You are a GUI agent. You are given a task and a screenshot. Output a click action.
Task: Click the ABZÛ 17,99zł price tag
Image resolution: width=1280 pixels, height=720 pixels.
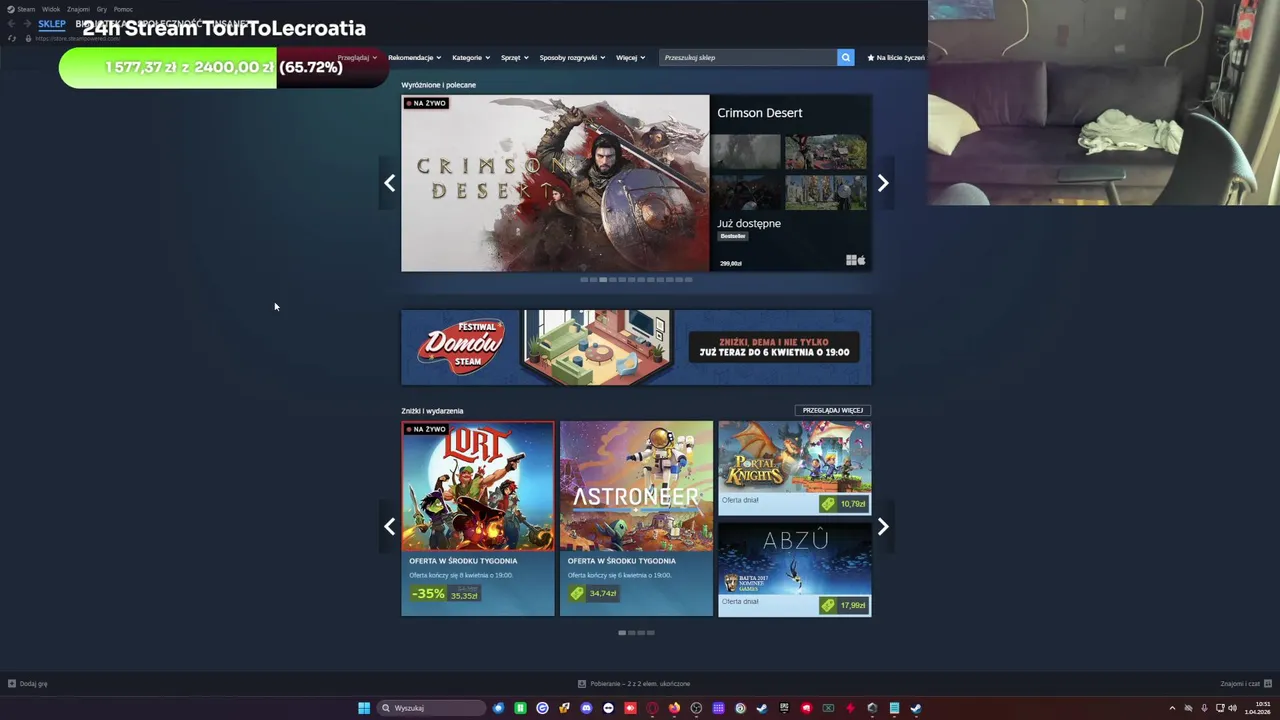pos(843,605)
